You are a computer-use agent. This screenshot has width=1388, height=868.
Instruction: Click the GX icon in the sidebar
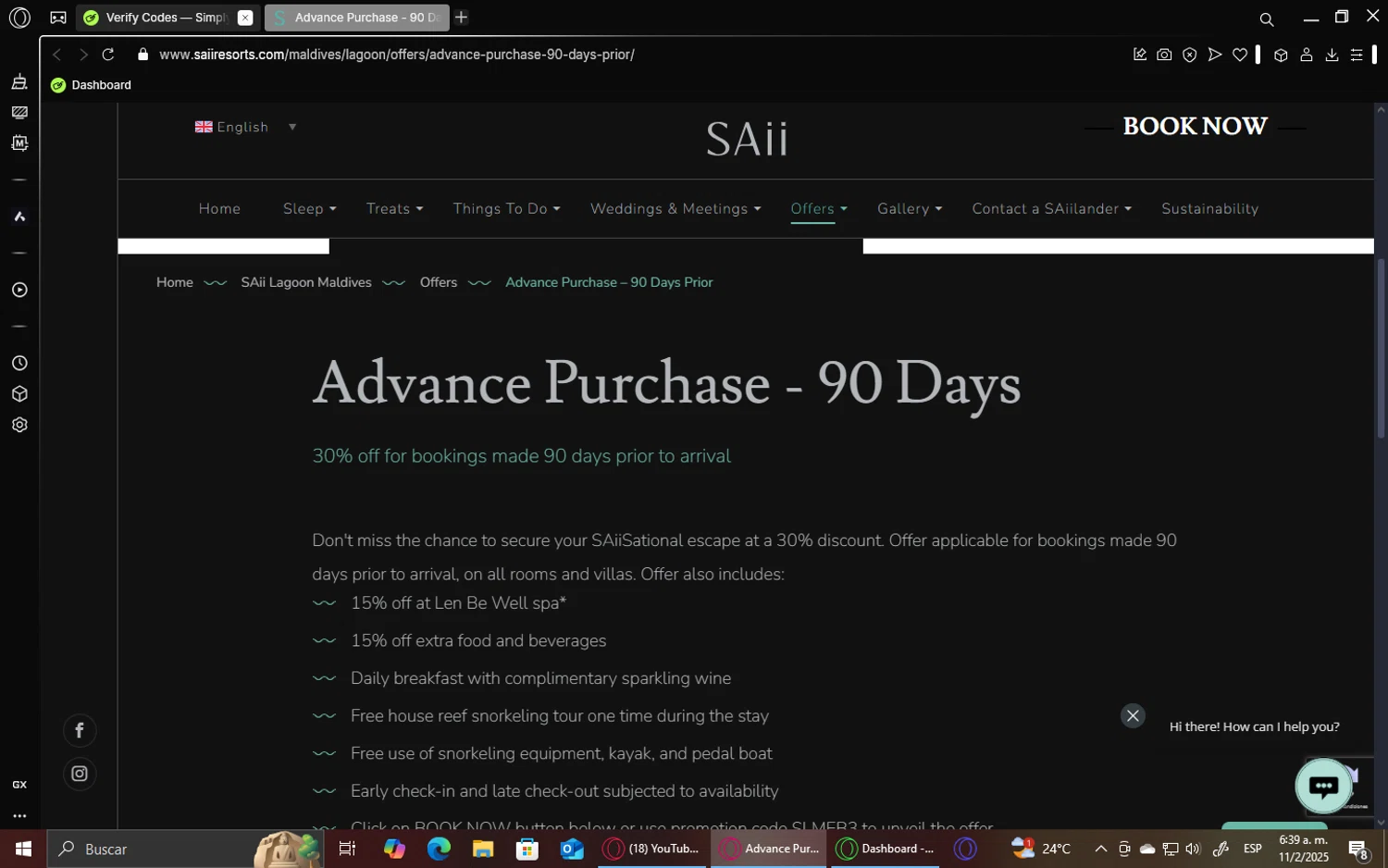(19, 785)
